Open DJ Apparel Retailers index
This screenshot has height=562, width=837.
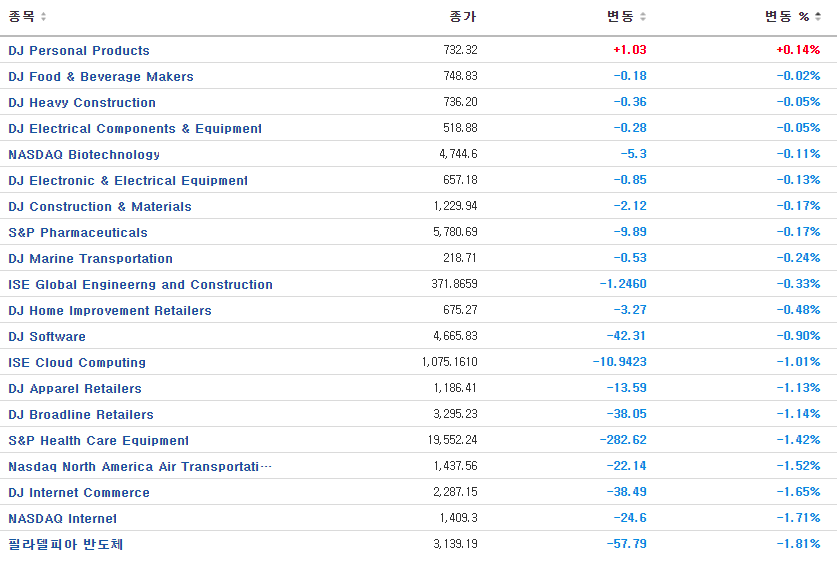click(x=75, y=389)
